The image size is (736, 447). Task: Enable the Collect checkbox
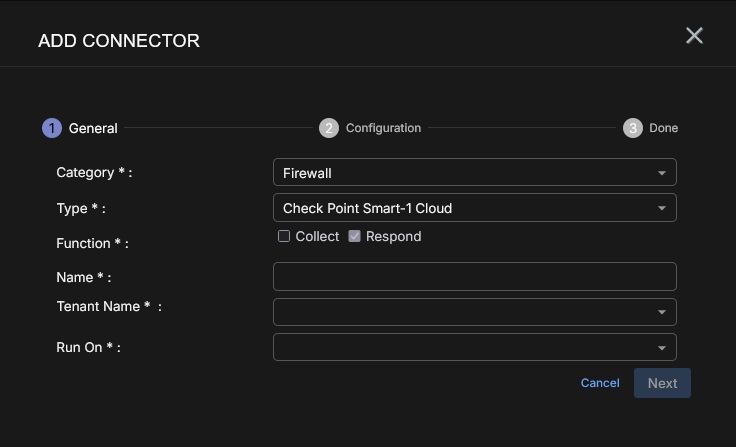284,236
